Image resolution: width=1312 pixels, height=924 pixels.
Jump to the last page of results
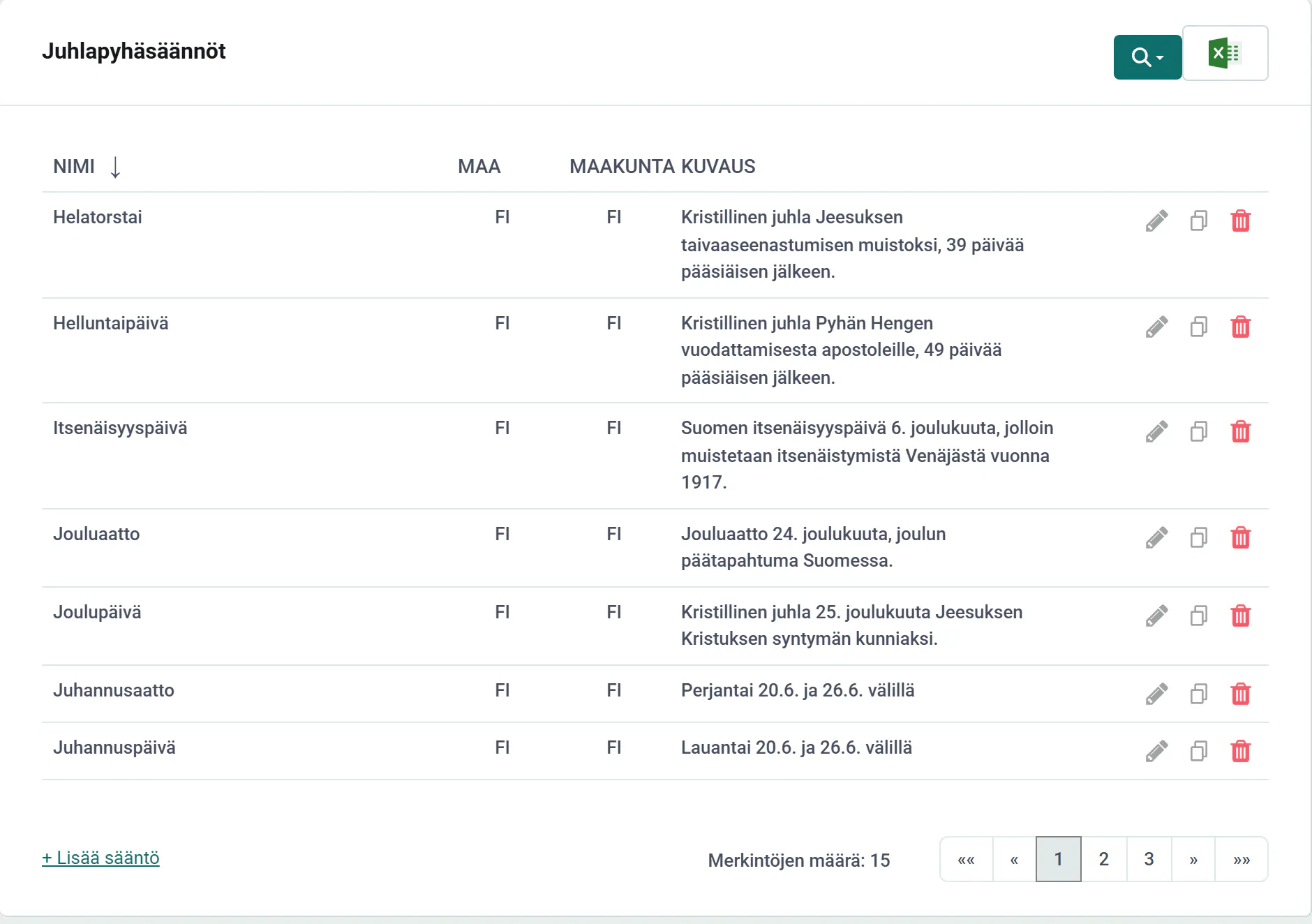click(1242, 859)
